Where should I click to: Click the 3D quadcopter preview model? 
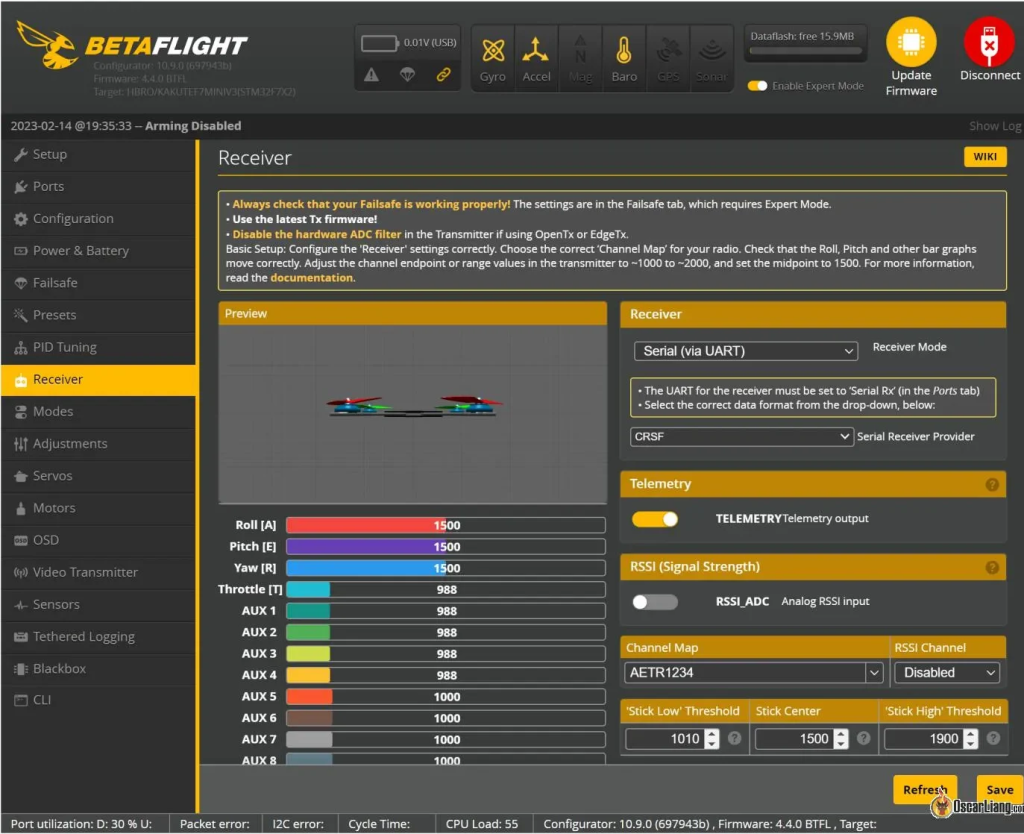[414, 406]
